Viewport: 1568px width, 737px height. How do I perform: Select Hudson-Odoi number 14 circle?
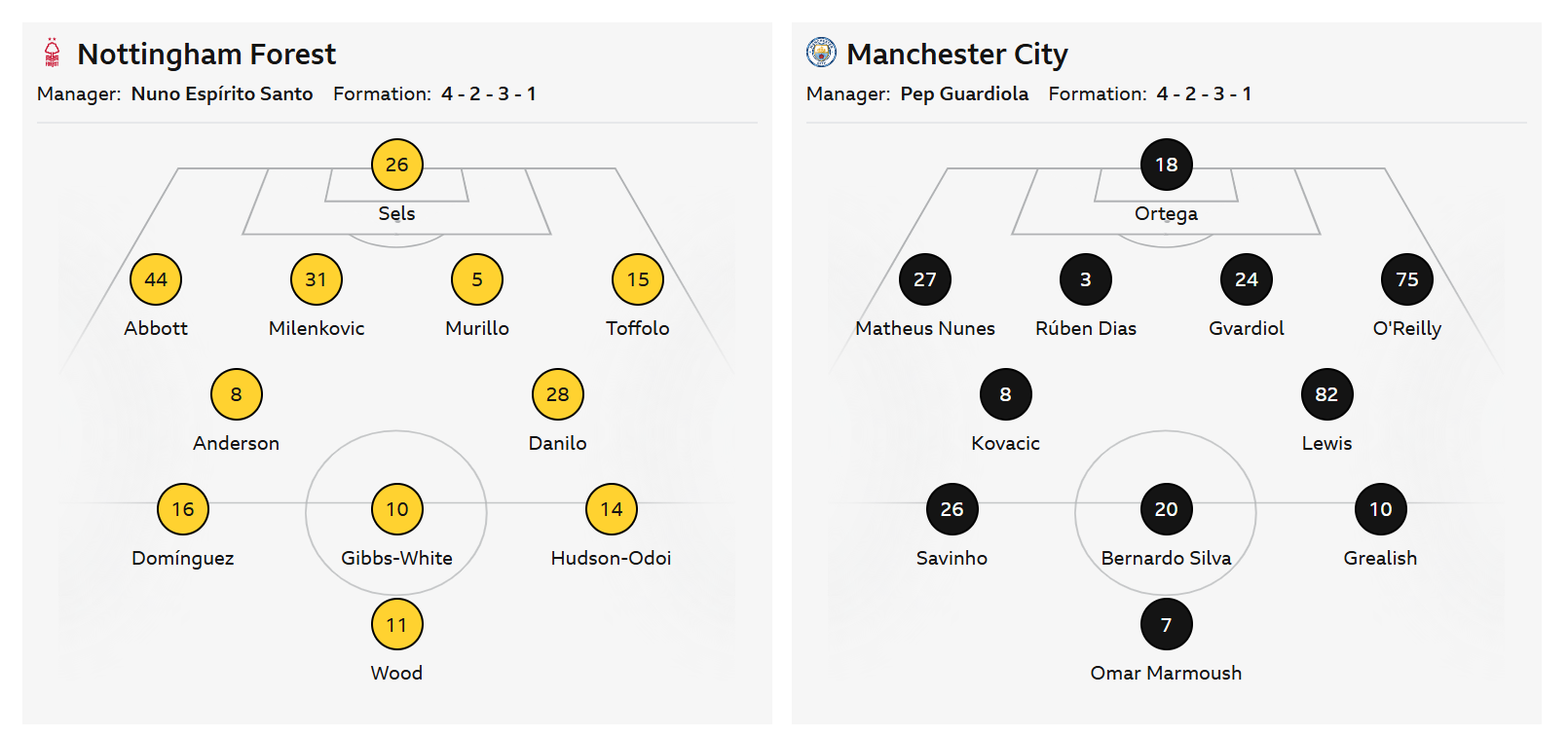click(611, 509)
